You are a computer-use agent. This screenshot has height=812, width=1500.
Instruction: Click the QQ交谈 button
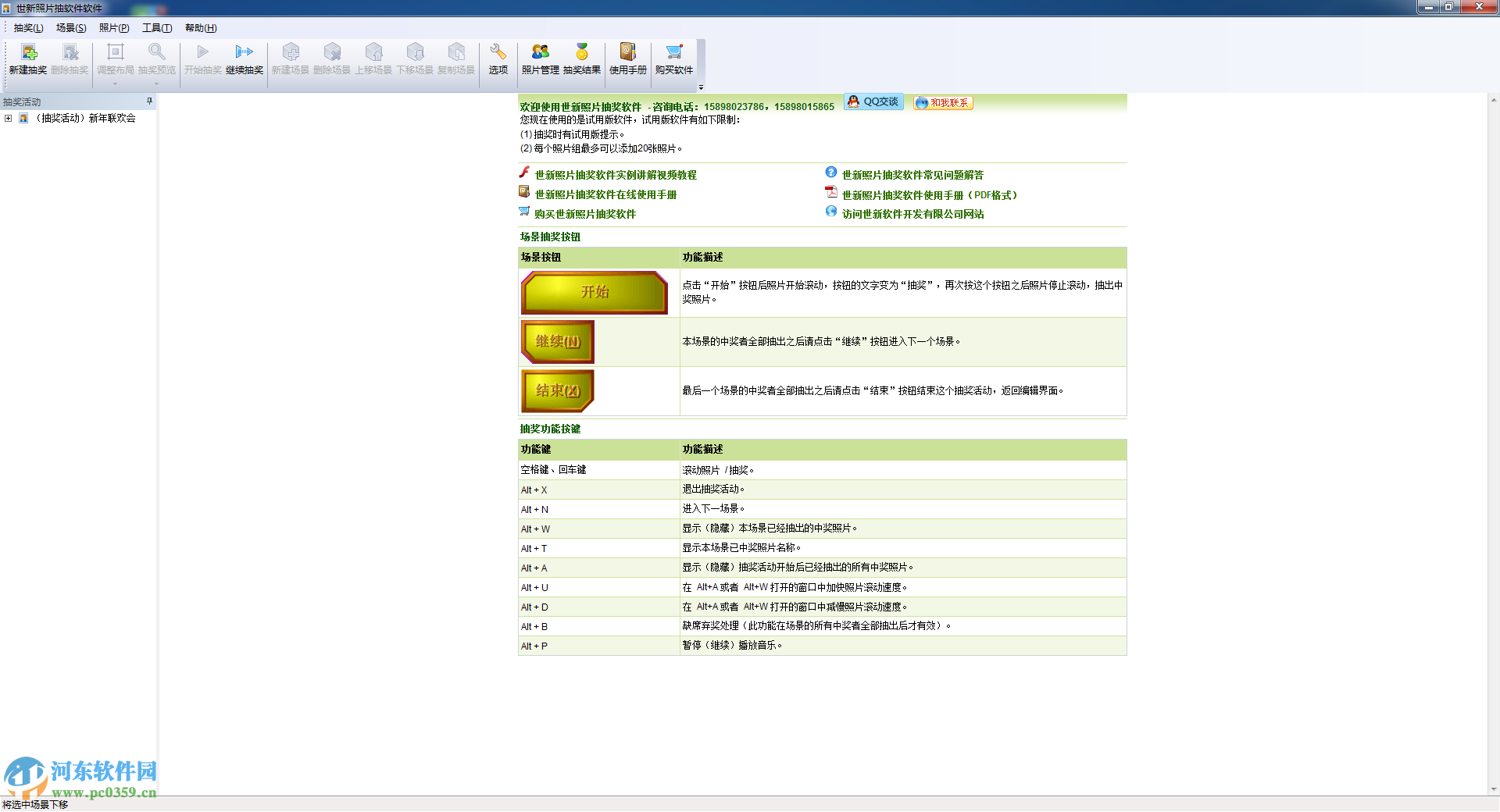[873, 102]
